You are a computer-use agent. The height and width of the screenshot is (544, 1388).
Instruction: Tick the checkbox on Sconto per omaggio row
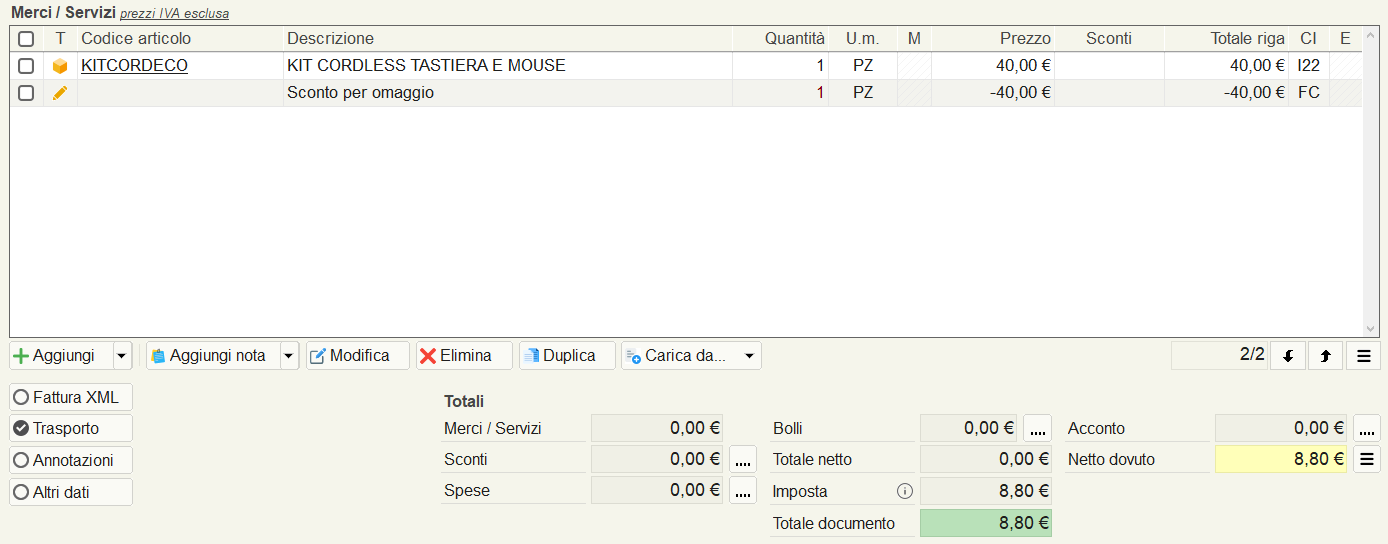click(x=27, y=93)
